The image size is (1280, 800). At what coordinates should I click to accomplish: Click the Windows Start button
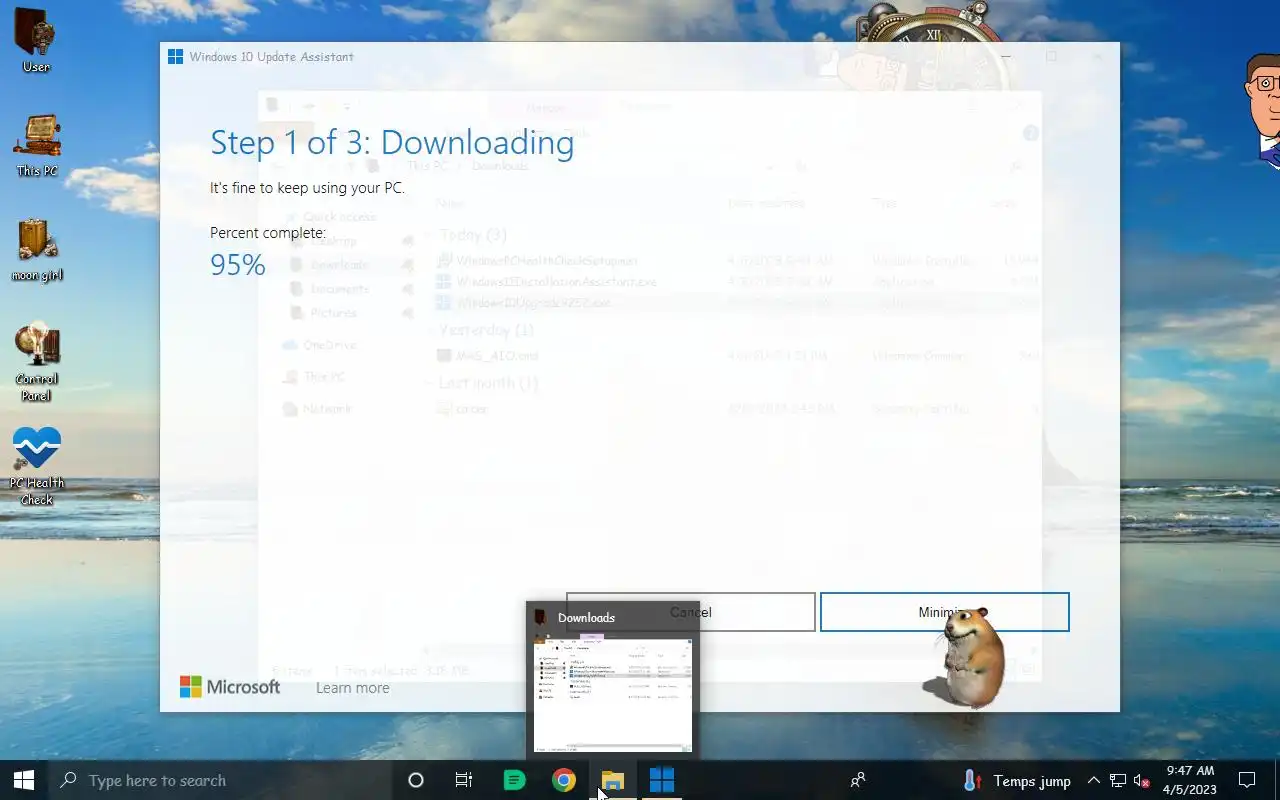click(24, 780)
